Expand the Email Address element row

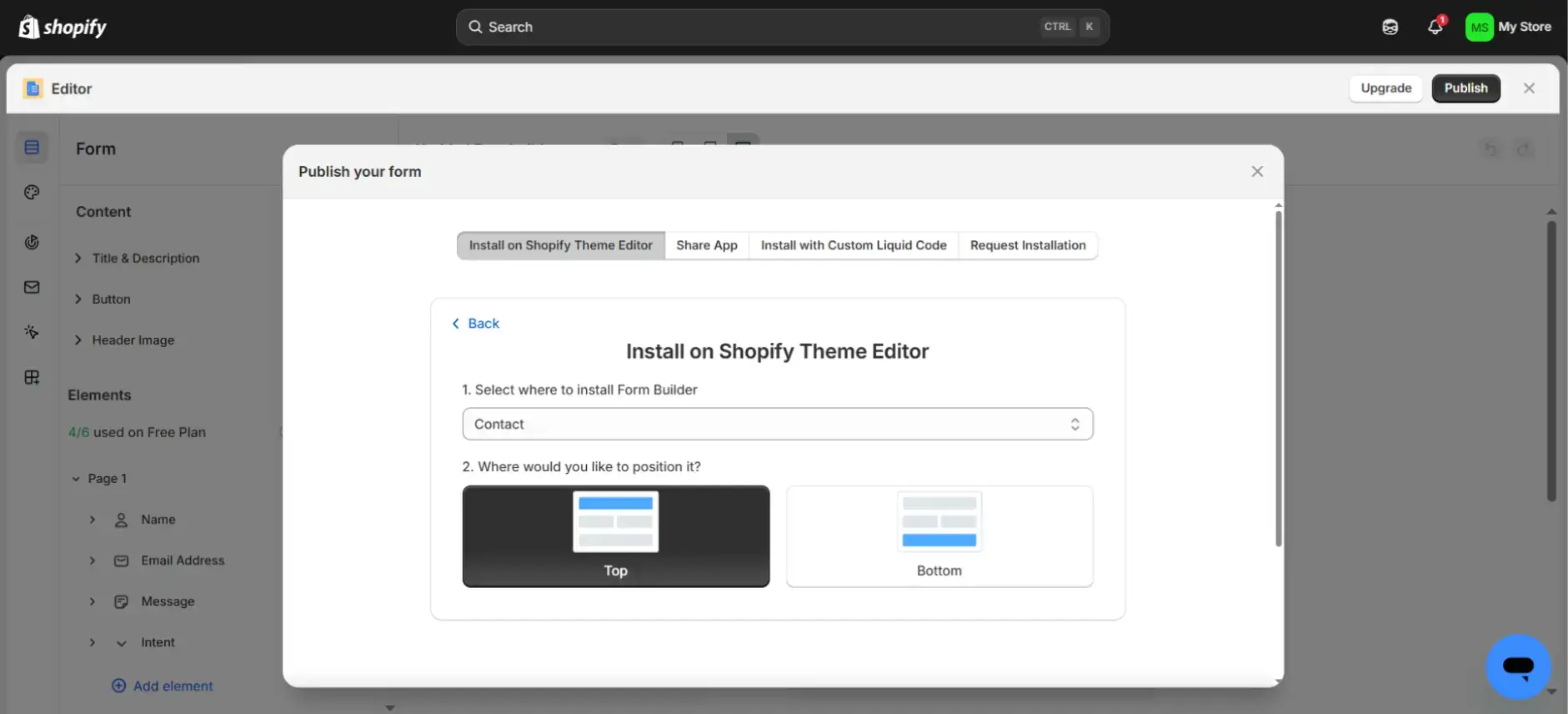tap(93, 561)
